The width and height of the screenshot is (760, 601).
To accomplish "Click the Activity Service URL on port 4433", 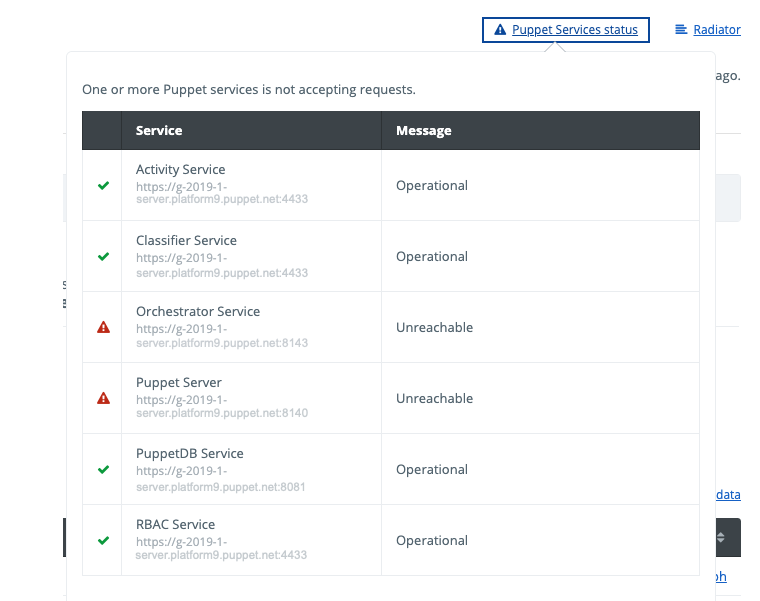I will (x=222, y=193).
